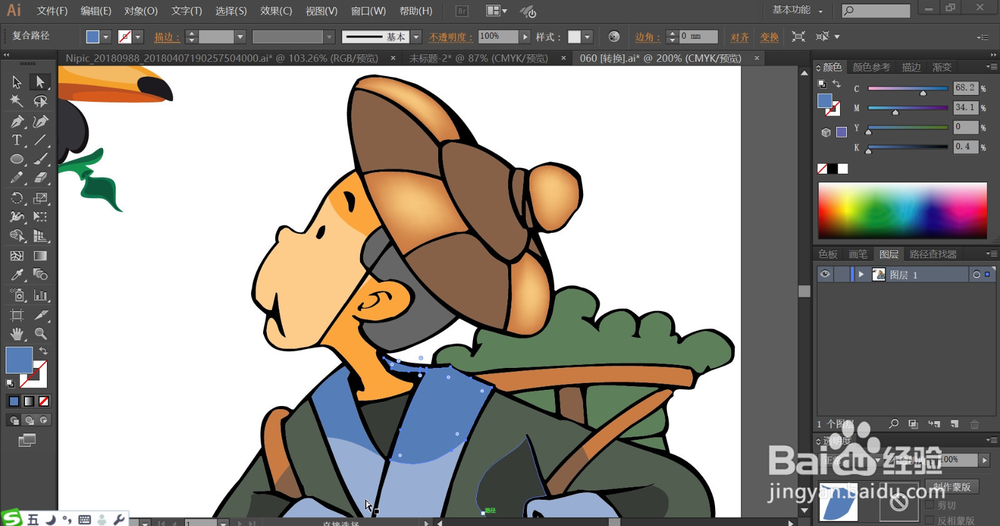Open the 效果(C) menu

coord(276,11)
